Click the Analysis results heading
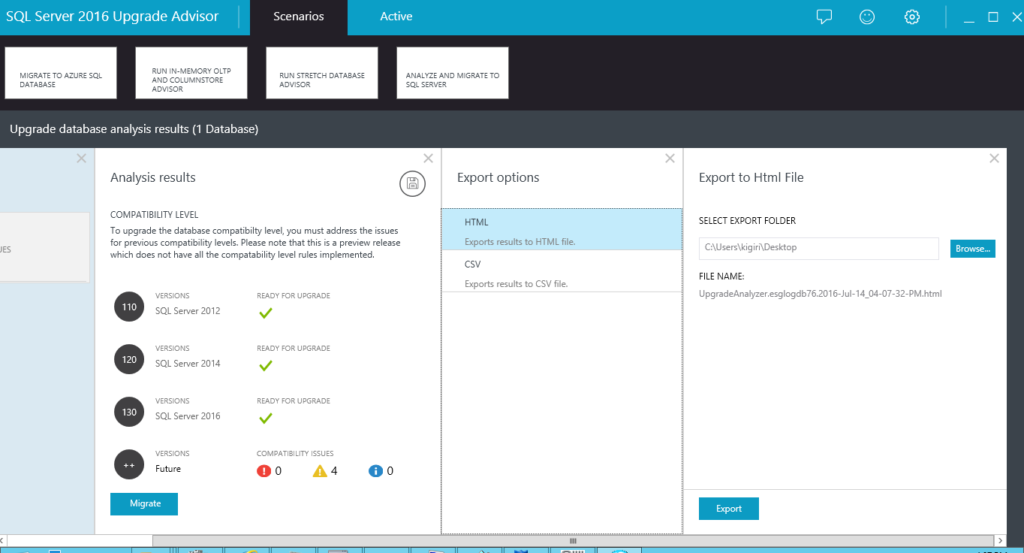1024x553 pixels. point(153,178)
